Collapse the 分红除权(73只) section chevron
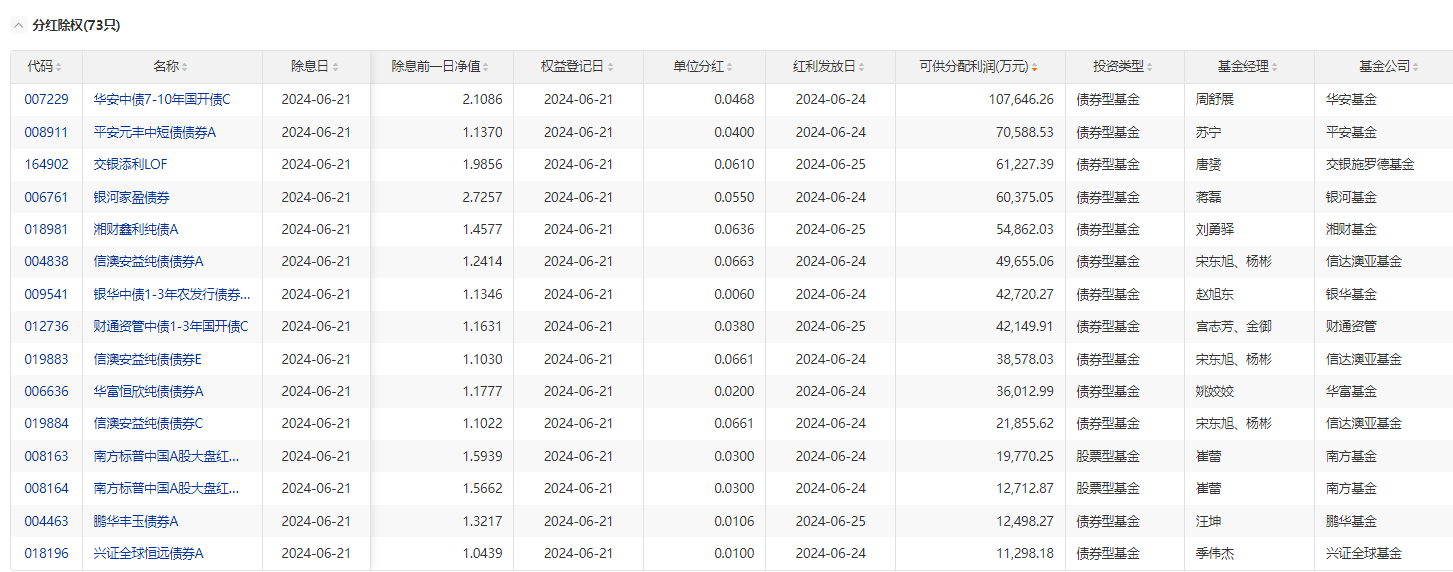The height and width of the screenshot is (572, 1453). (x=17, y=25)
